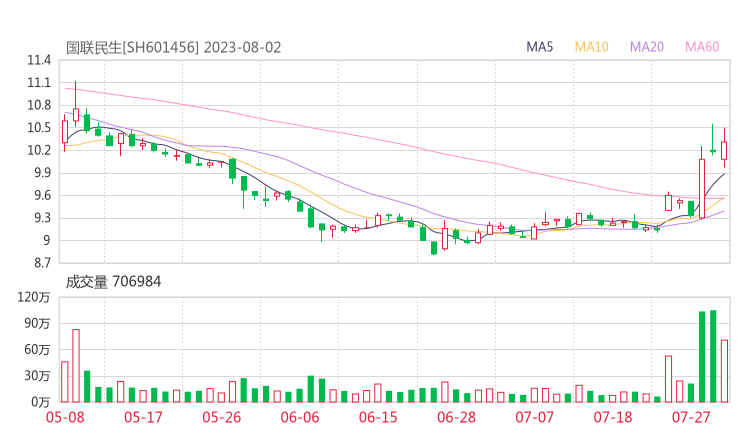740x440 pixels.
Task: Click the stock title 国联民生[SH601456] 2023-08-02
Action: tap(173, 47)
